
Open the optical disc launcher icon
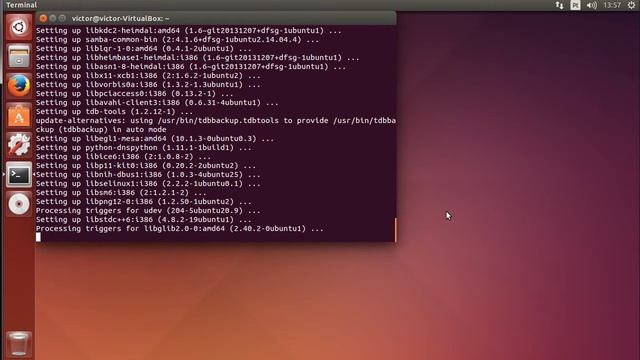click(x=19, y=204)
